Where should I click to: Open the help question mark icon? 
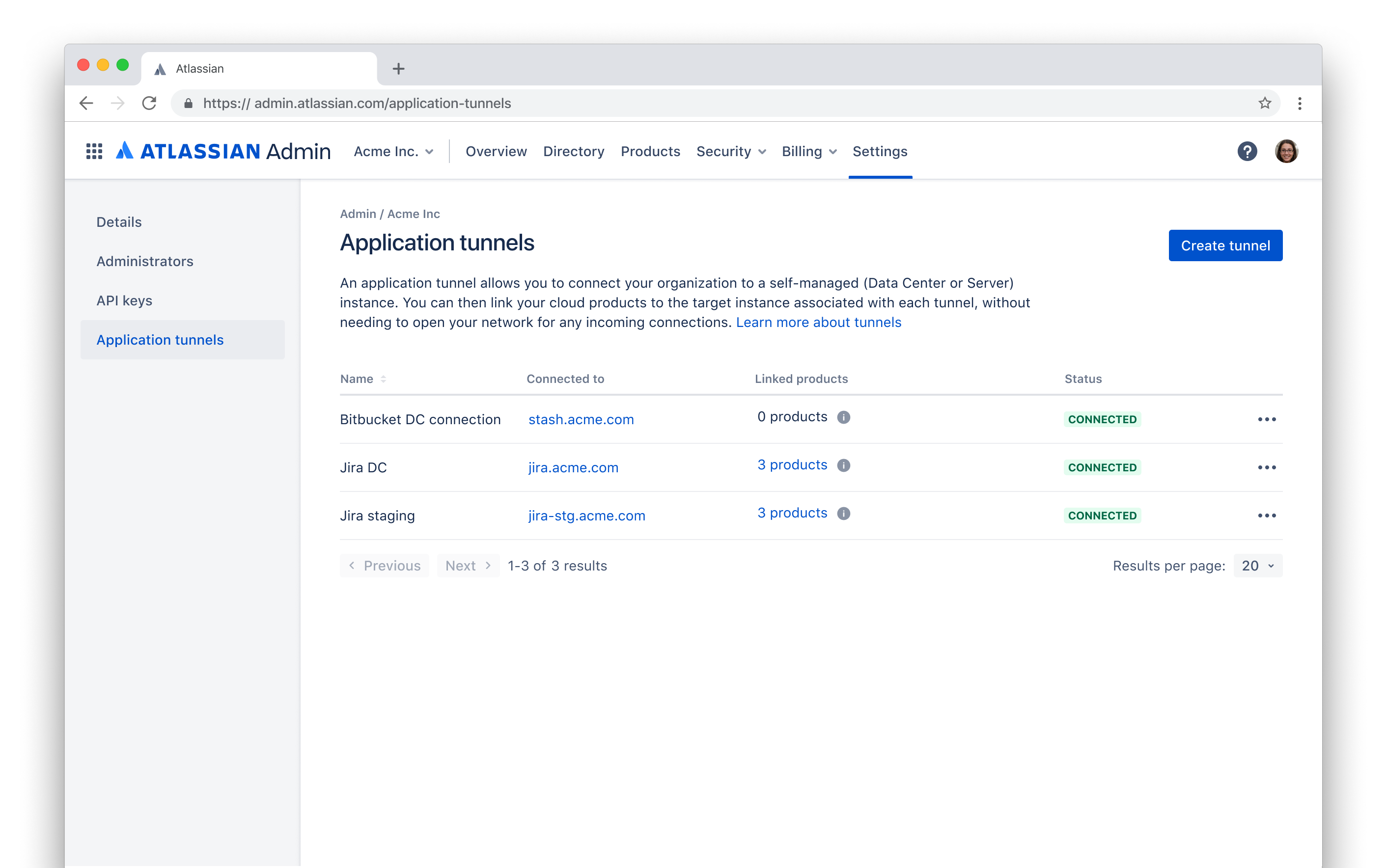(x=1247, y=151)
